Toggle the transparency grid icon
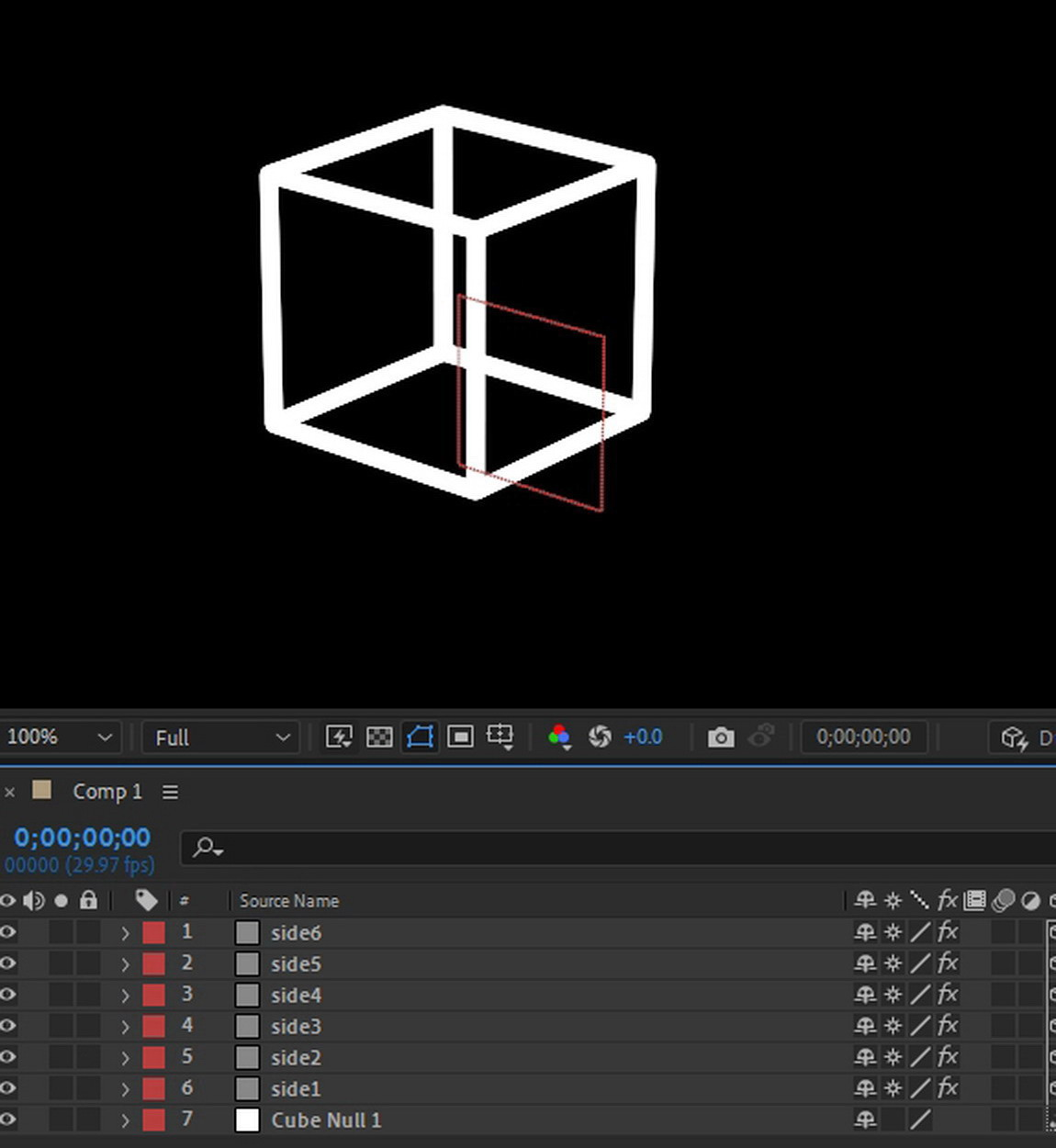Viewport: 1056px width, 1148px height. 379,737
